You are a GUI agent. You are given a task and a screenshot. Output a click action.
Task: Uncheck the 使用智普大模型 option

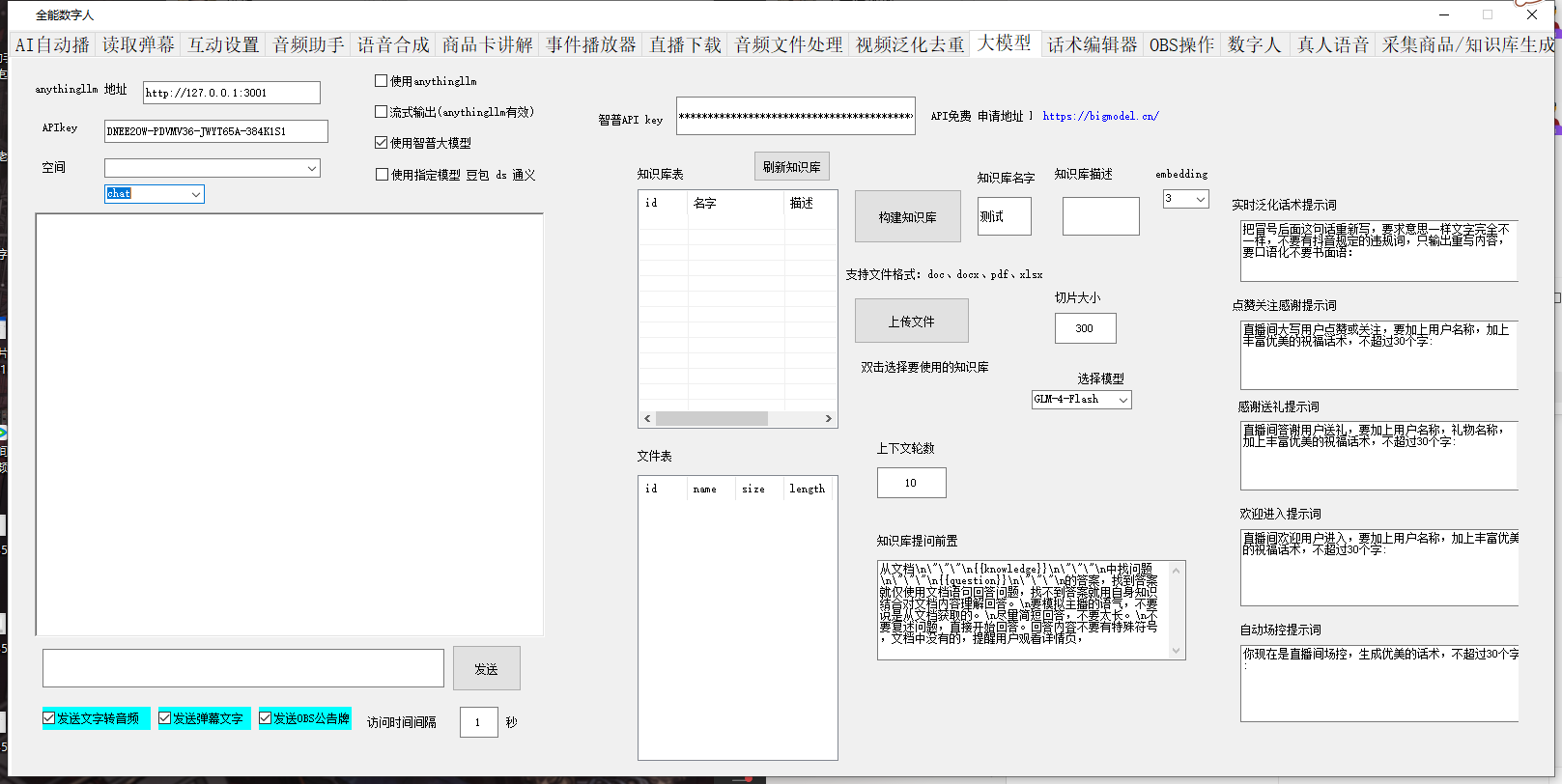382,143
